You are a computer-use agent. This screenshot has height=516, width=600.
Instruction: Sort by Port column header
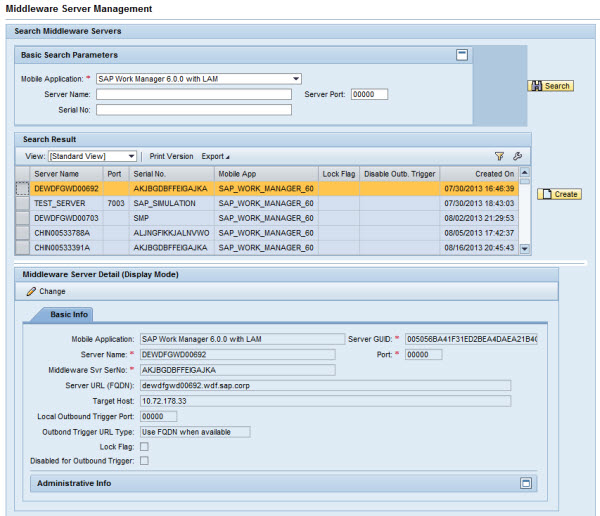point(116,174)
